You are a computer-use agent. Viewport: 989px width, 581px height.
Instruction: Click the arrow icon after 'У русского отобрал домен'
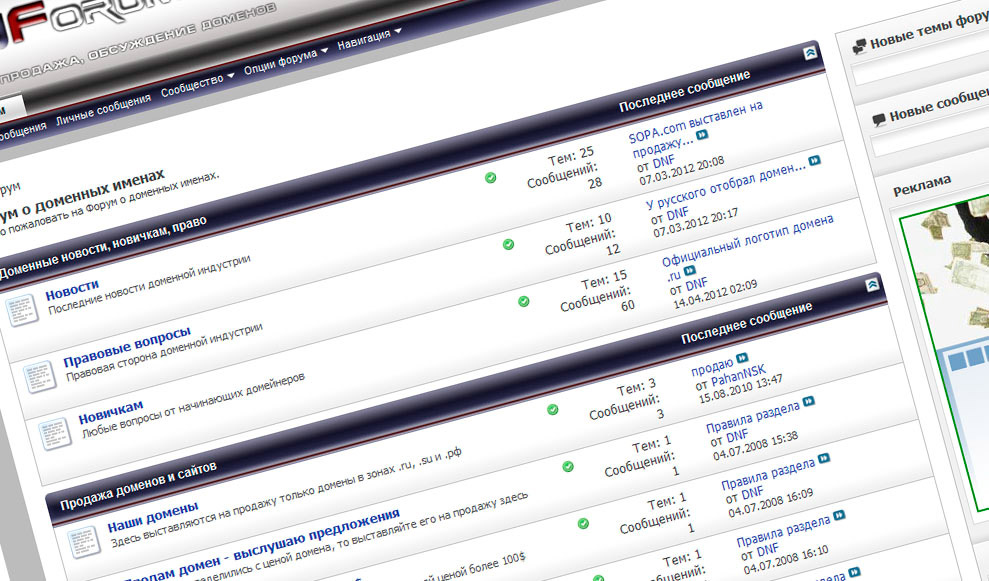point(815,160)
